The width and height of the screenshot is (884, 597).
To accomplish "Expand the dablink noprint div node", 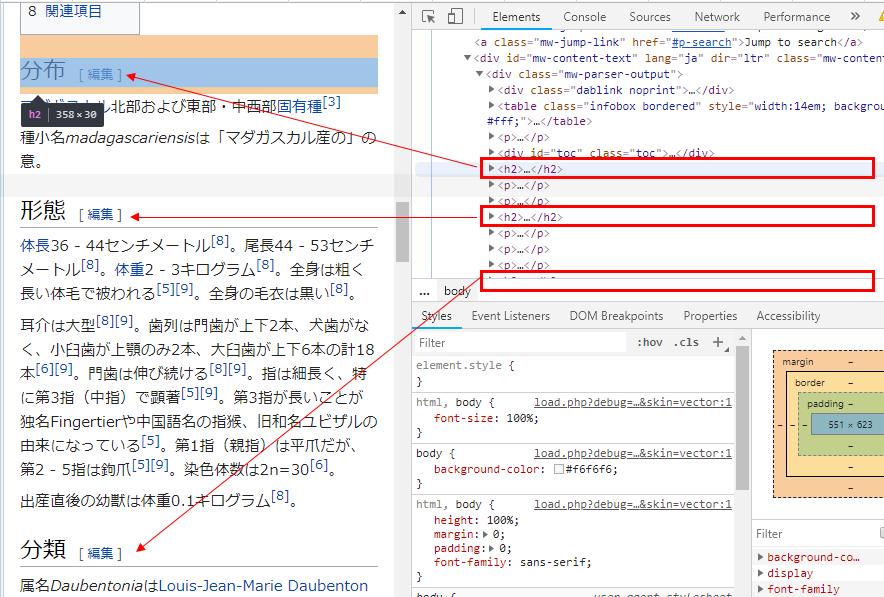I will point(492,90).
